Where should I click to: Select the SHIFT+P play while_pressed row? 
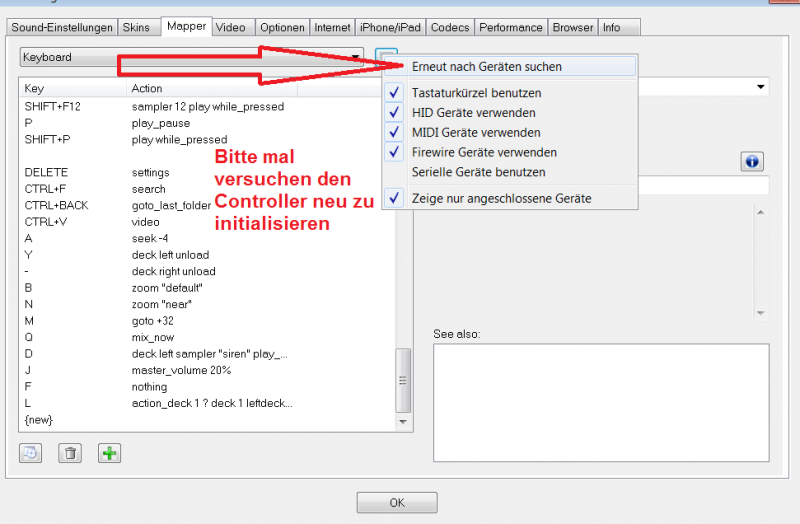point(207,139)
